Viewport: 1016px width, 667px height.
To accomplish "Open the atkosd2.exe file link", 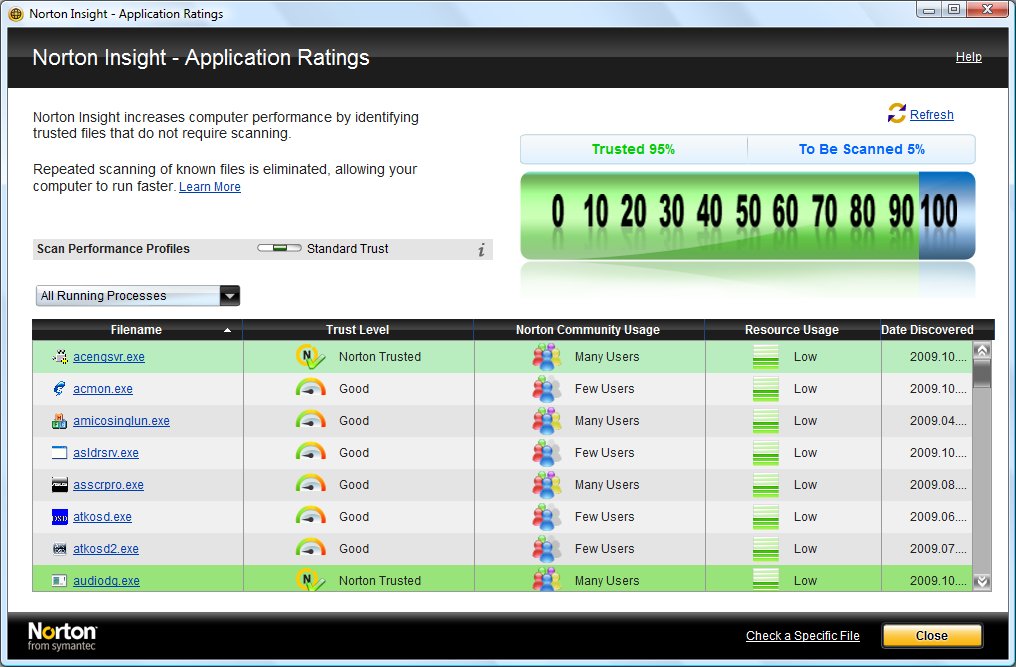I will click(106, 548).
